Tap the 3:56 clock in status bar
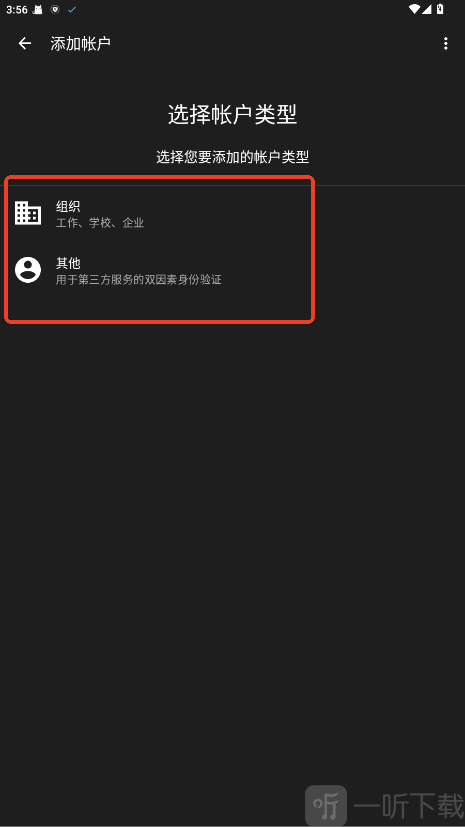The height and width of the screenshot is (827, 465). 17,9
